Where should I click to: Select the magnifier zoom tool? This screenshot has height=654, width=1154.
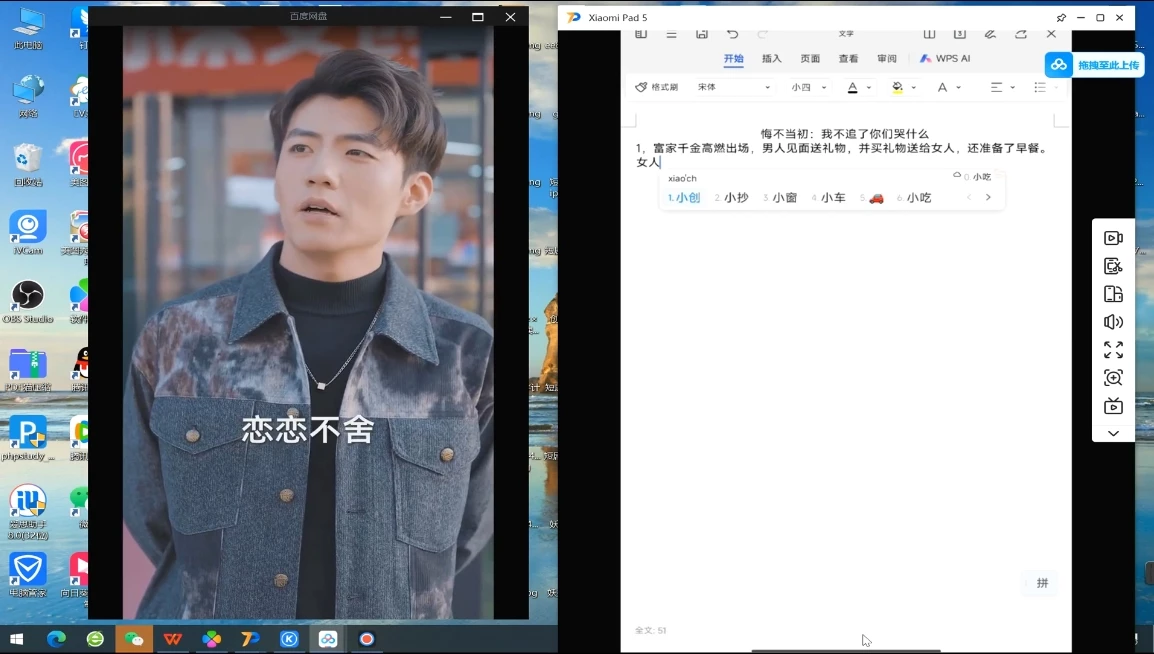1113,377
